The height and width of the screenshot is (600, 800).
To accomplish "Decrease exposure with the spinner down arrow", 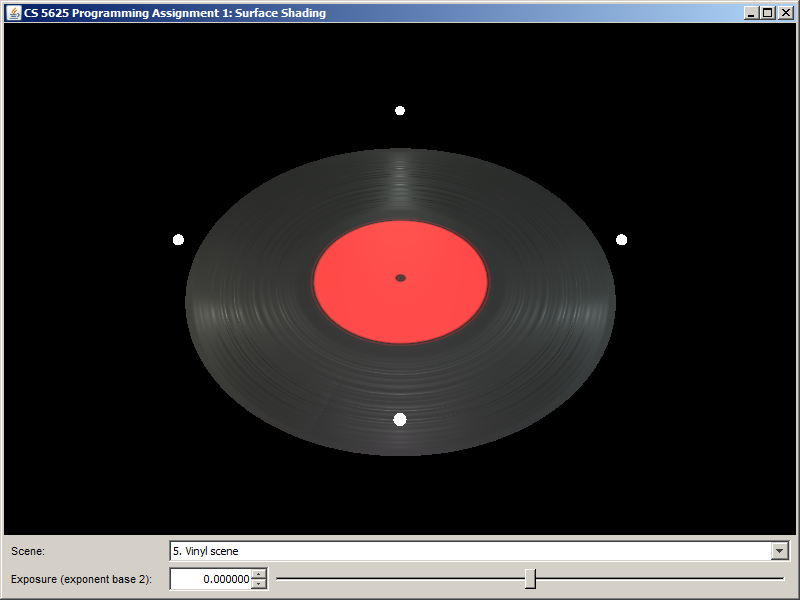I will 259,584.
